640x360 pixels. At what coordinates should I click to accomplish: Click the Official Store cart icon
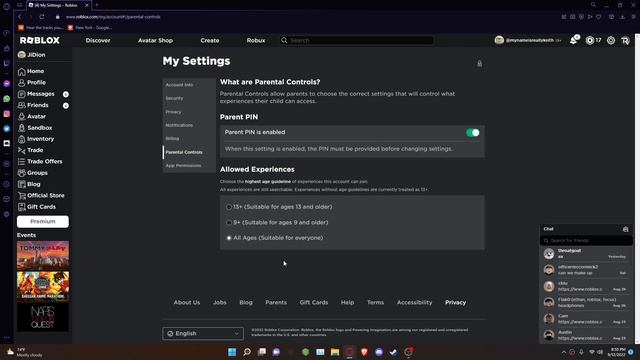(x=22, y=196)
